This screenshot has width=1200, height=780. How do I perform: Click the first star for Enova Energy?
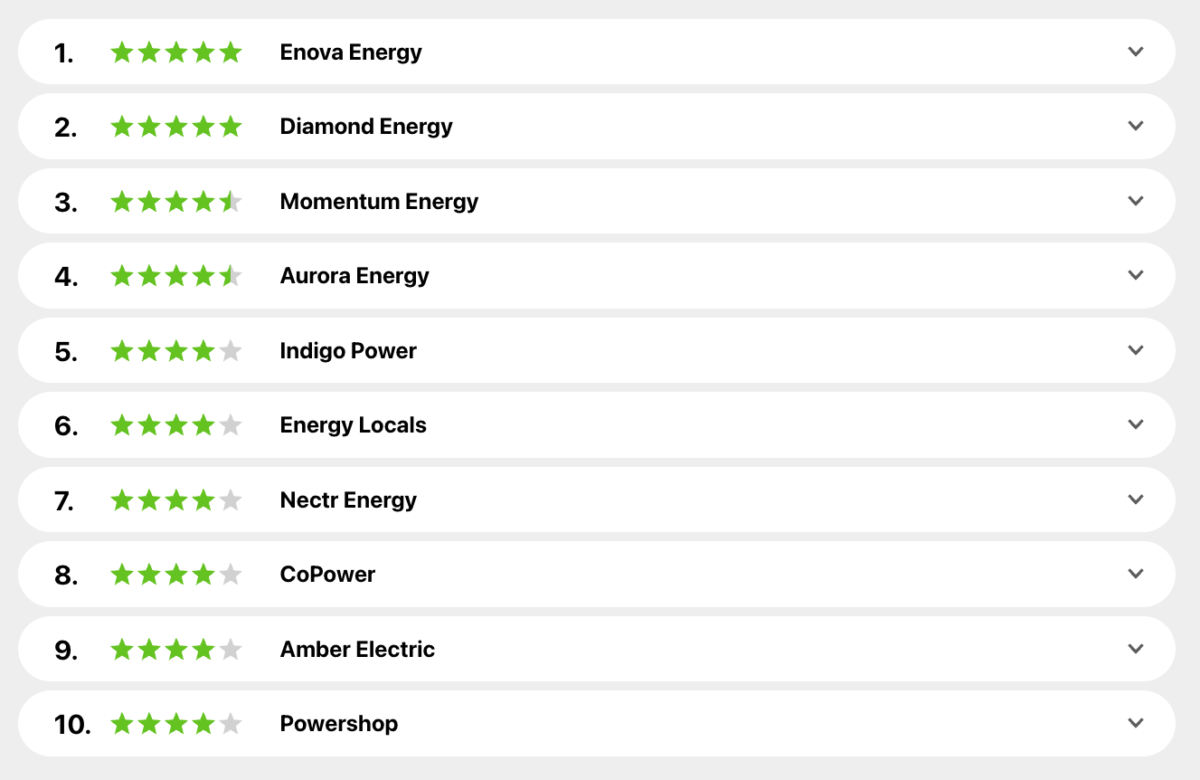[121, 52]
